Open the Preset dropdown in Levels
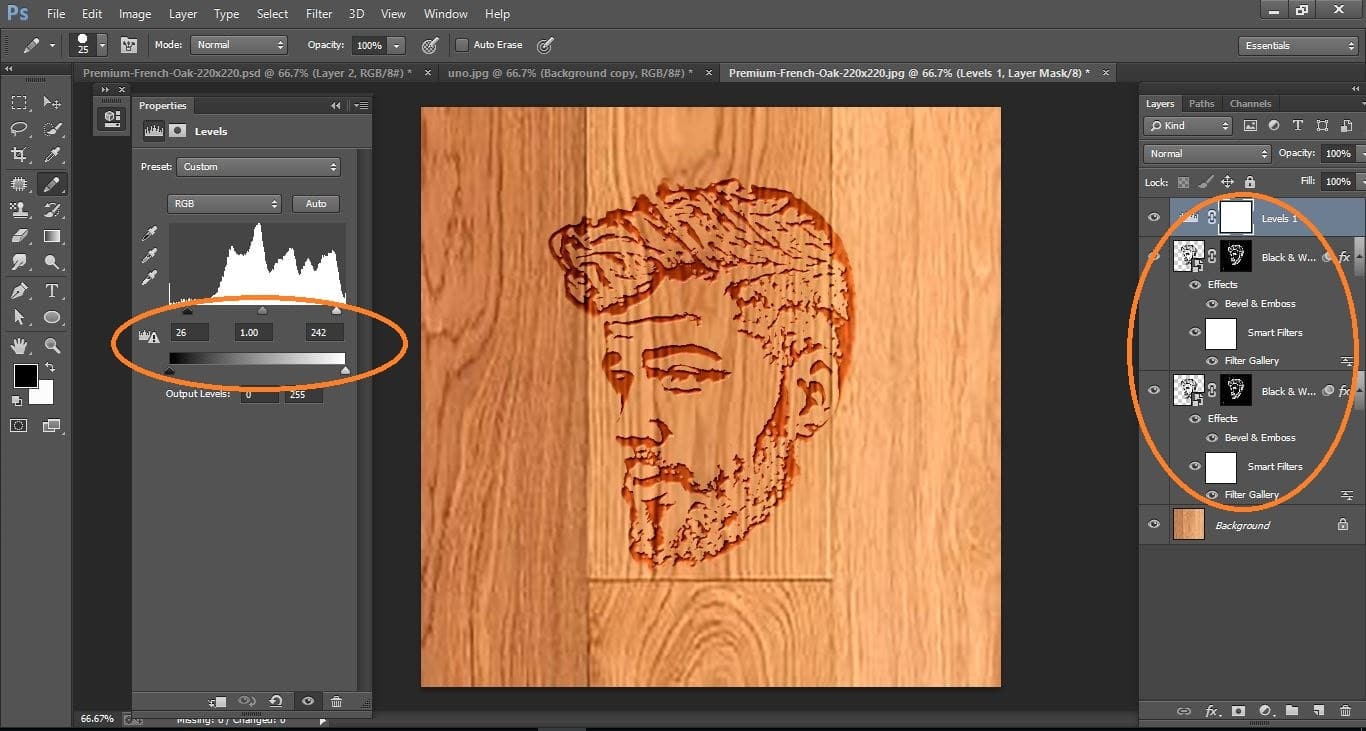Screen dimensions: 1366x731 (258, 167)
